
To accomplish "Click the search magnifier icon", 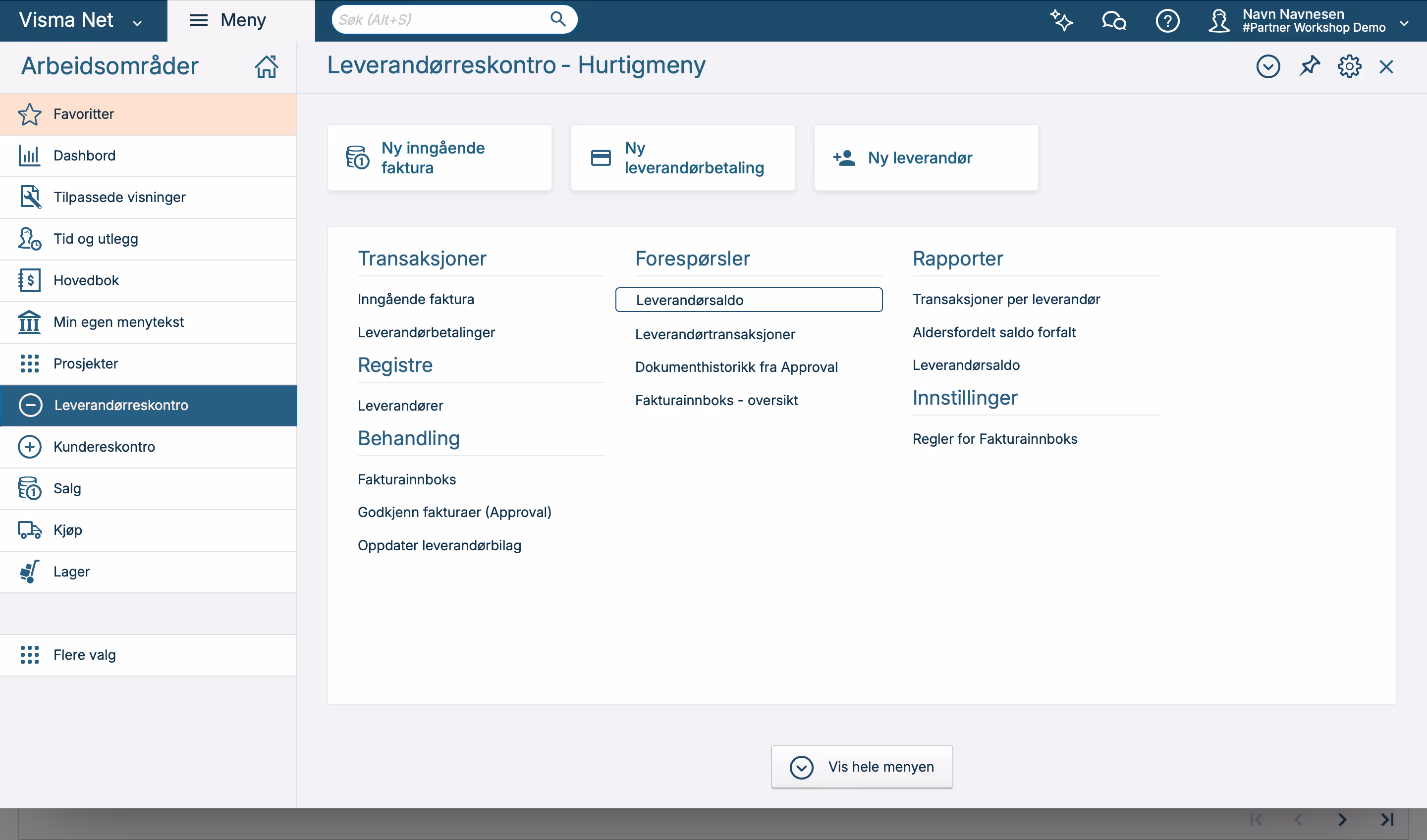I will [x=558, y=19].
